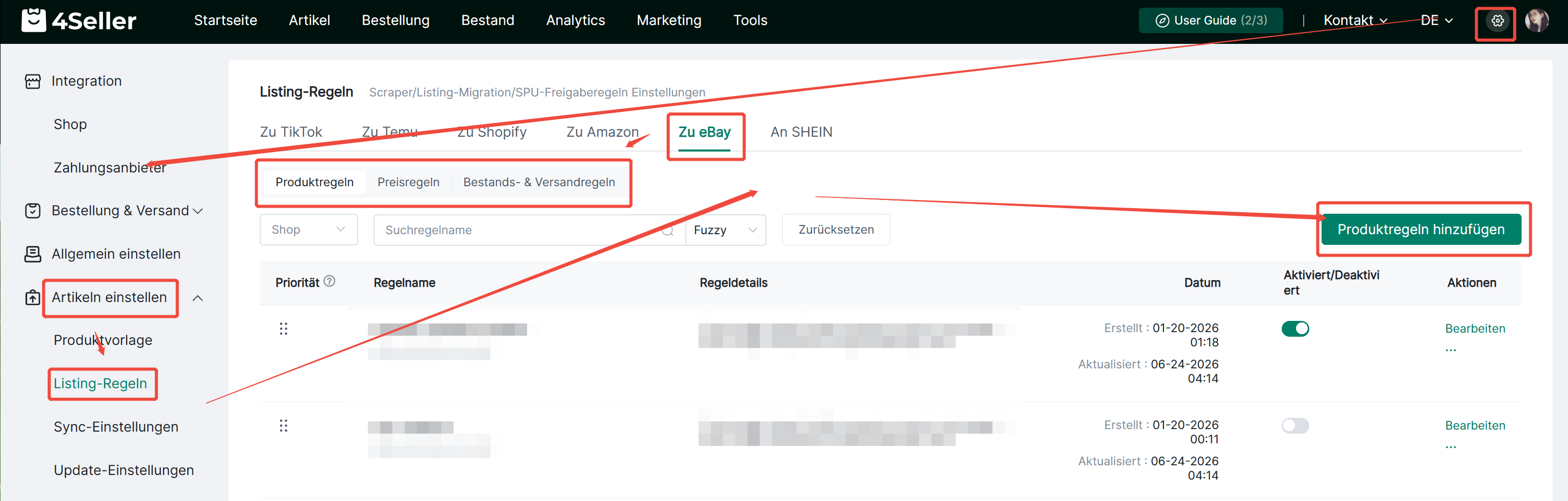Click the Aktionen column header
The image size is (1568, 501).
[x=1471, y=283]
